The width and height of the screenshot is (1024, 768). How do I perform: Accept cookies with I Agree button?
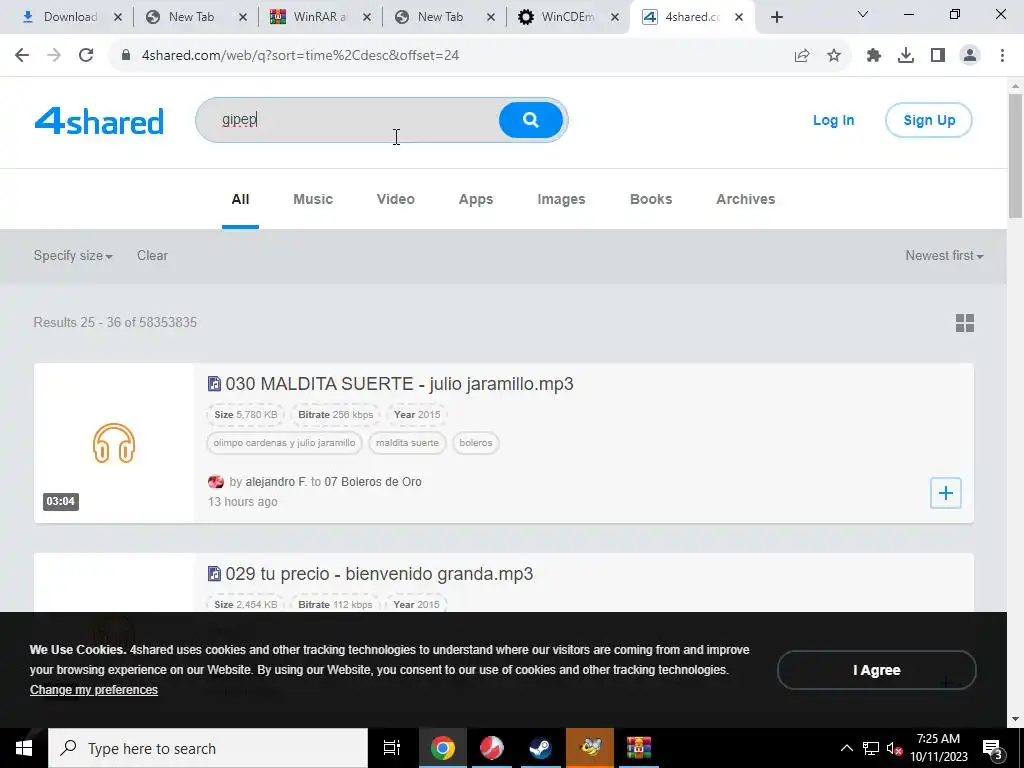(x=876, y=670)
